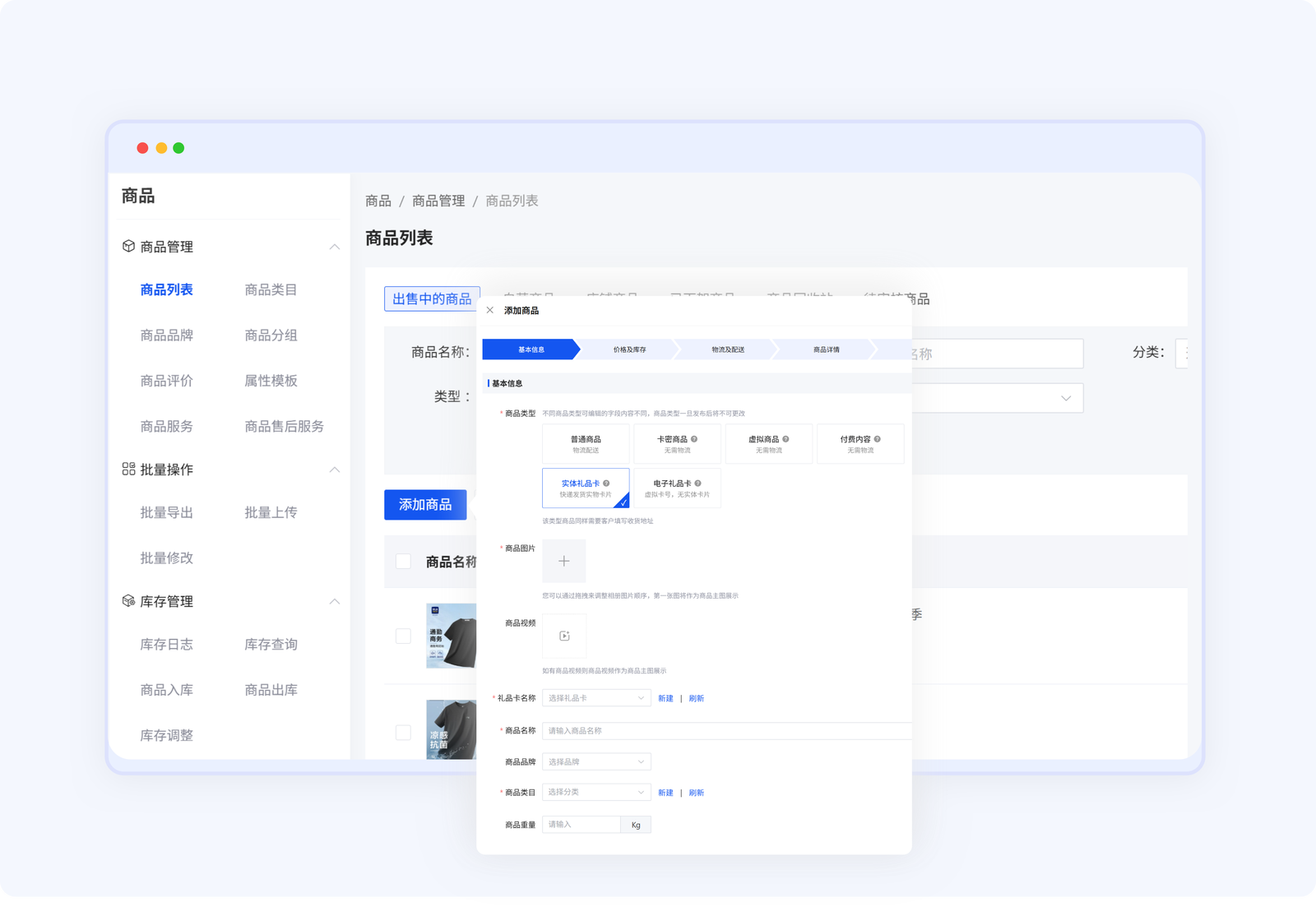Click the 商品重量 input field

click(582, 824)
